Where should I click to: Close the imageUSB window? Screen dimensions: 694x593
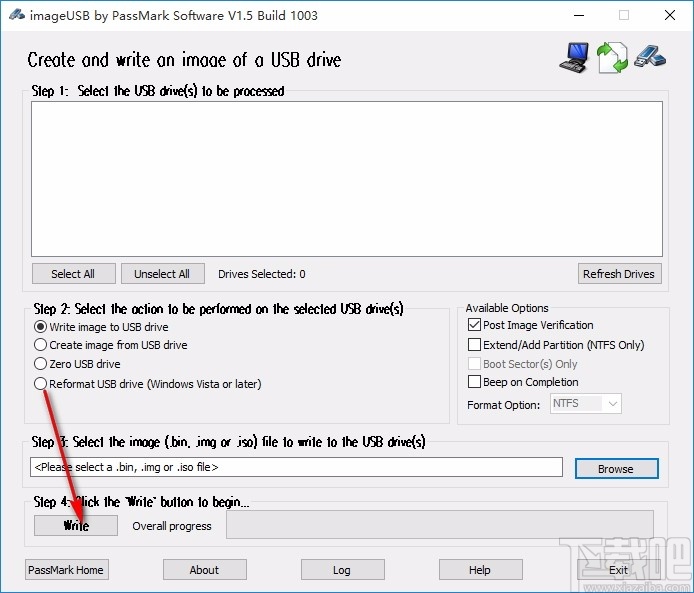click(x=670, y=15)
